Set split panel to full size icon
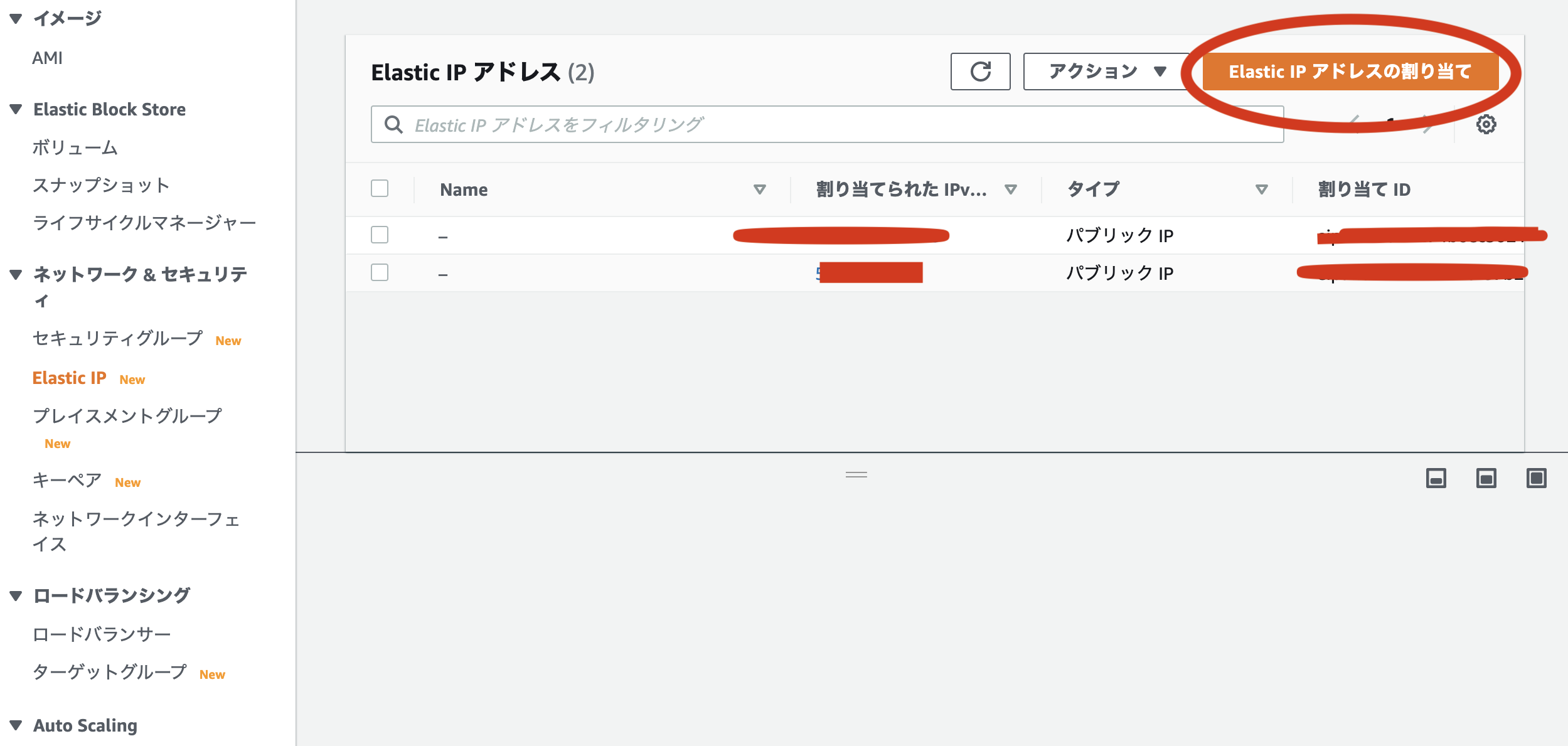Viewport: 1568px width, 746px height. pos(1536,478)
